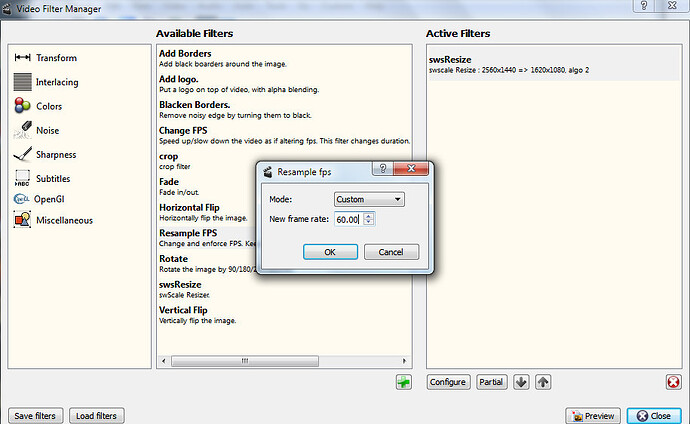Select the Add Borders filter
Viewport: 690px width, 424px height.
[284, 58]
